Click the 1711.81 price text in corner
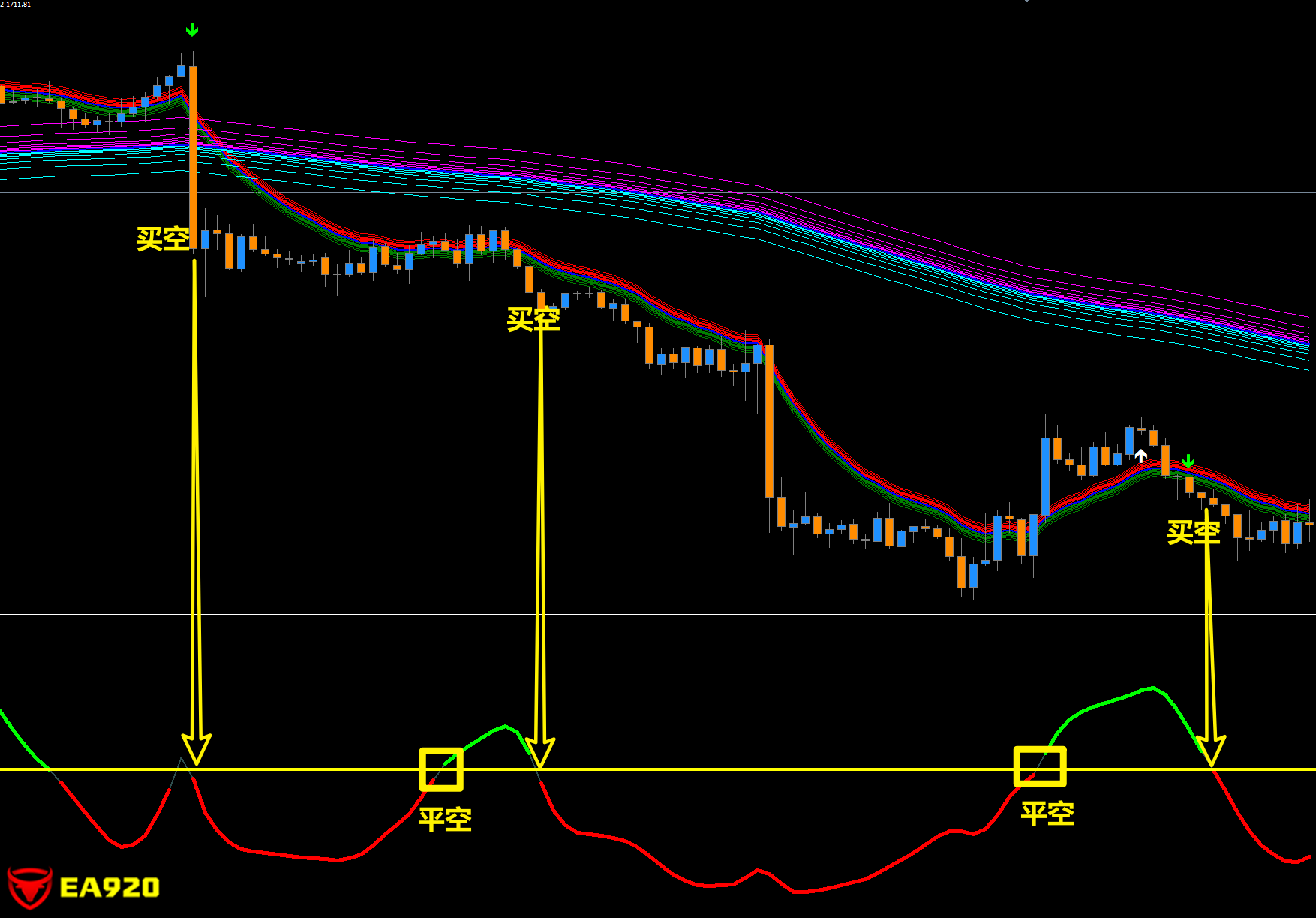 [18, 5]
